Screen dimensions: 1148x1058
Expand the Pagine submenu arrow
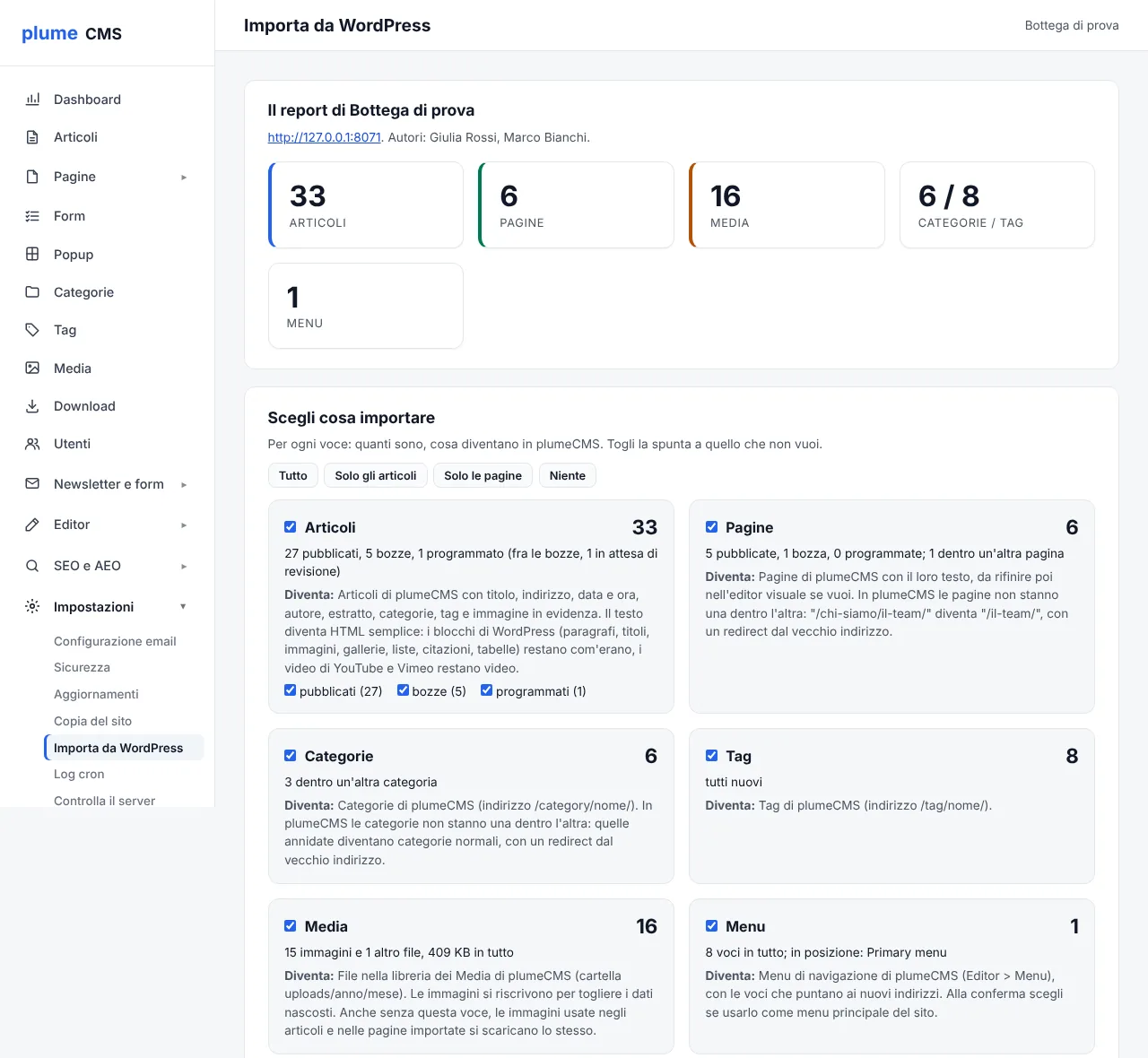[x=184, y=178]
